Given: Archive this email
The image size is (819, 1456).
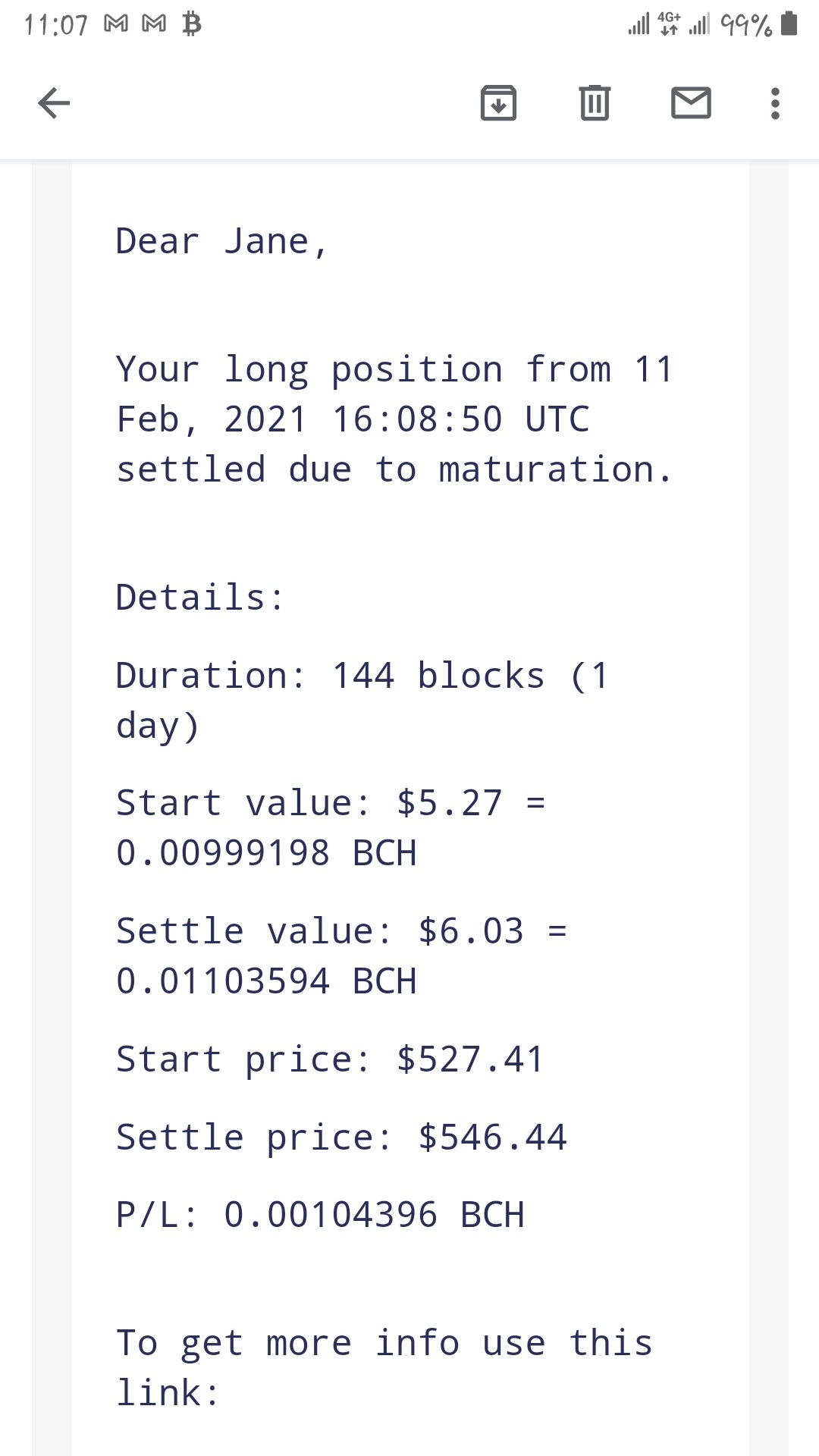Looking at the screenshot, I should pyautogui.click(x=498, y=103).
